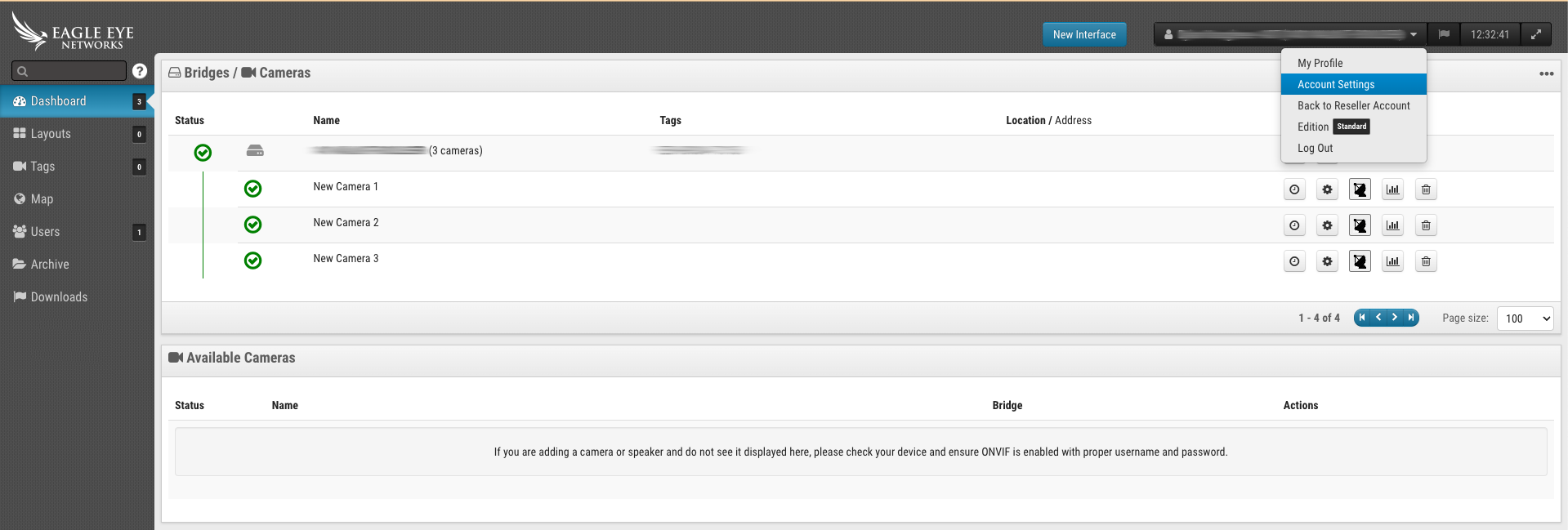Click the New Camera 1 name
This screenshot has width=1568, height=530.
(346, 187)
